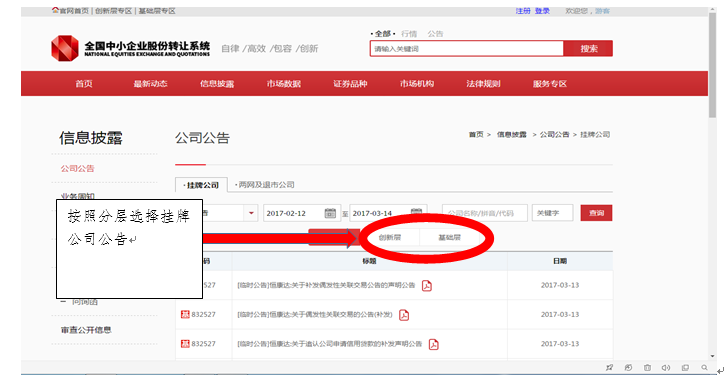Click the speaker icon in status bar
Viewport: 724px width, 381px height.
pos(666,368)
